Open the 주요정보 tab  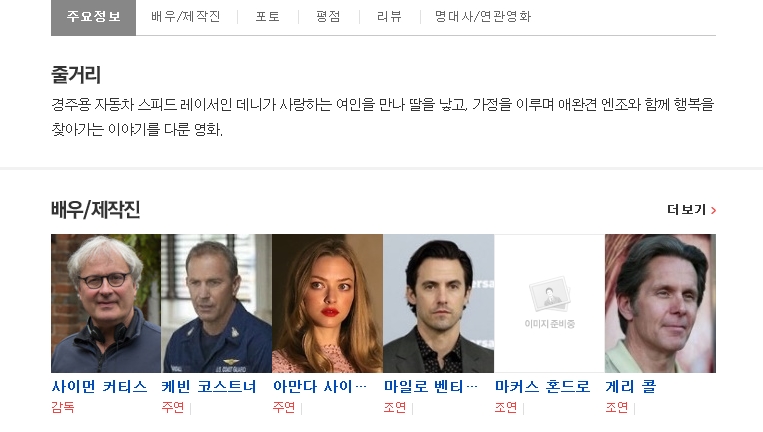[93, 17]
